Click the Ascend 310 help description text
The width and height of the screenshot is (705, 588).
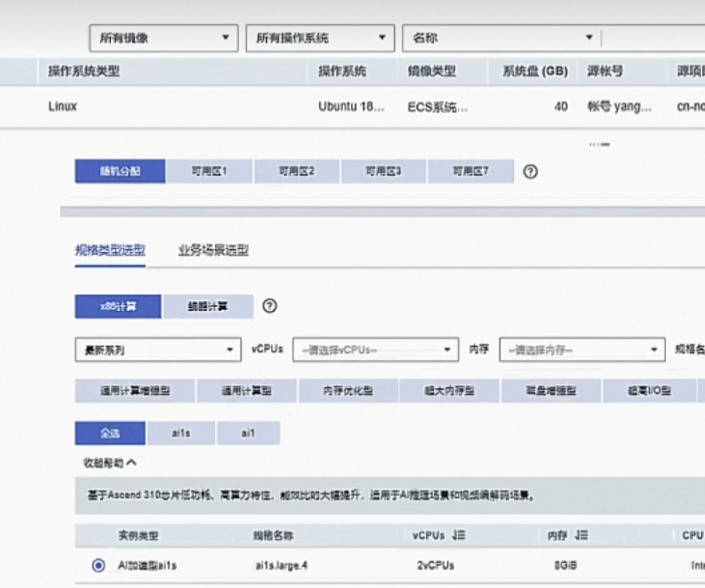[311, 495]
